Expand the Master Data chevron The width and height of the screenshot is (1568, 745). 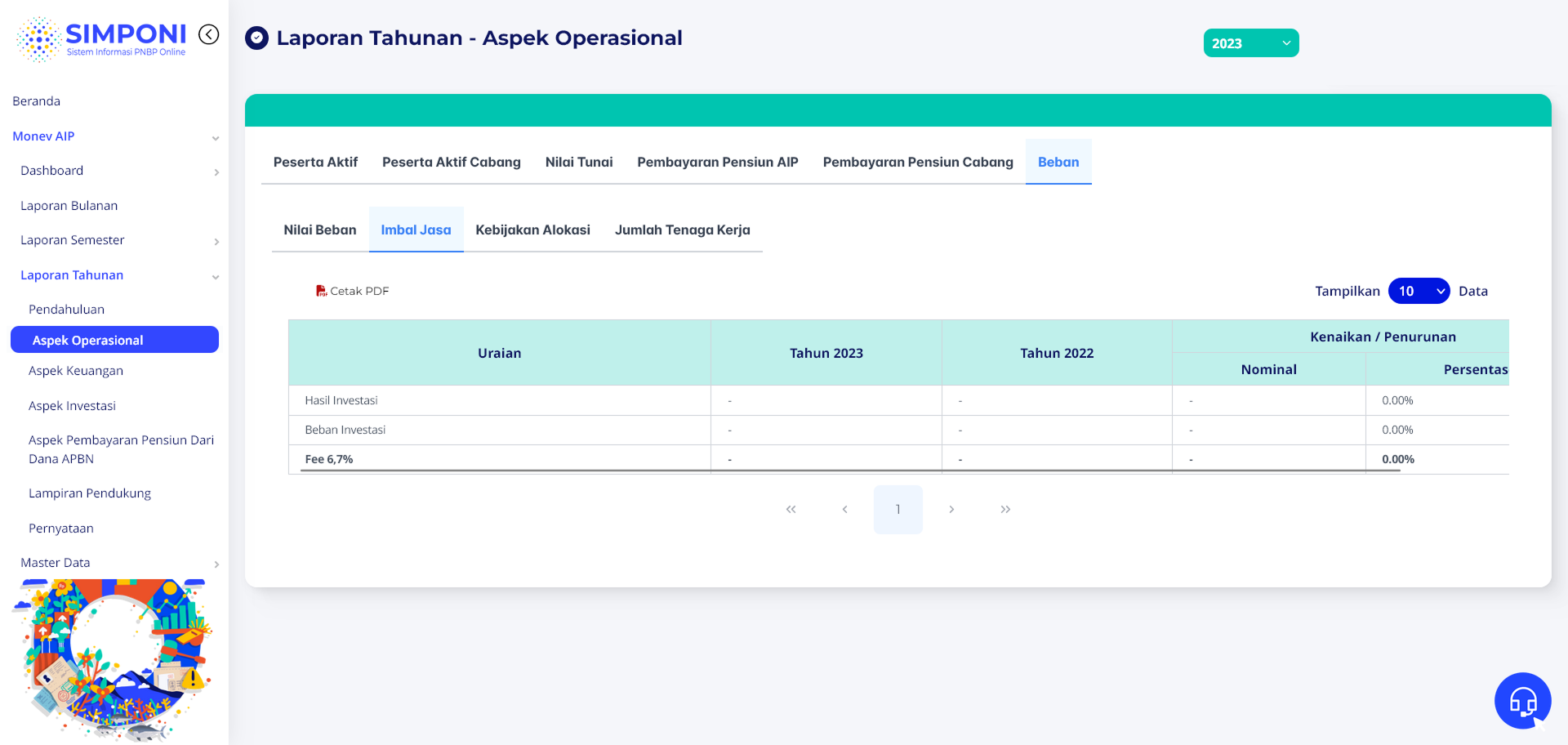216,564
